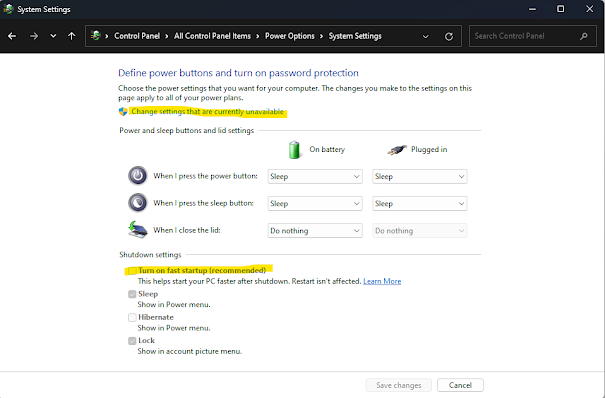Screen dimensions: 605x398
Task: Go forward using the forward arrow
Action: pos(34,36)
